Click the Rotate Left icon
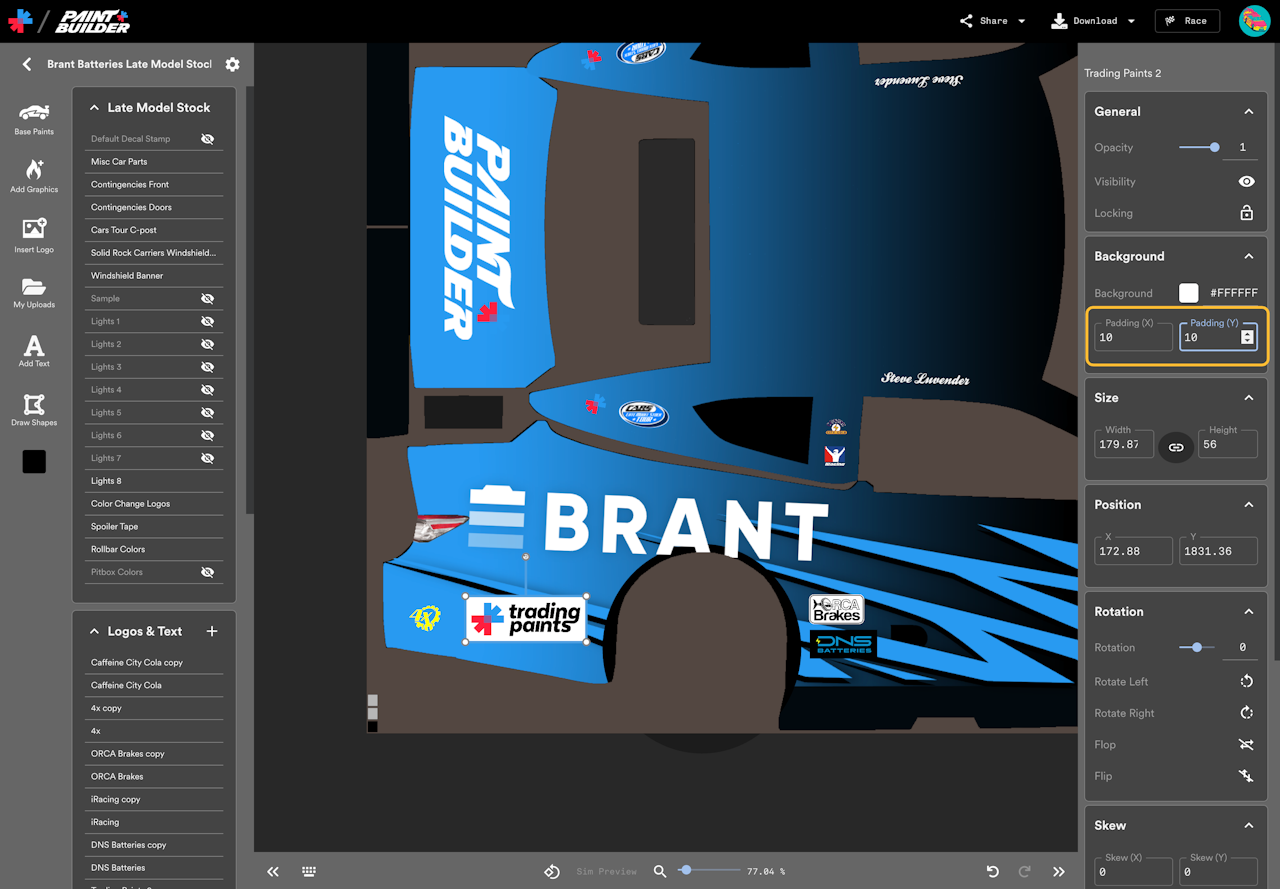1280x889 pixels. (x=1246, y=682)
